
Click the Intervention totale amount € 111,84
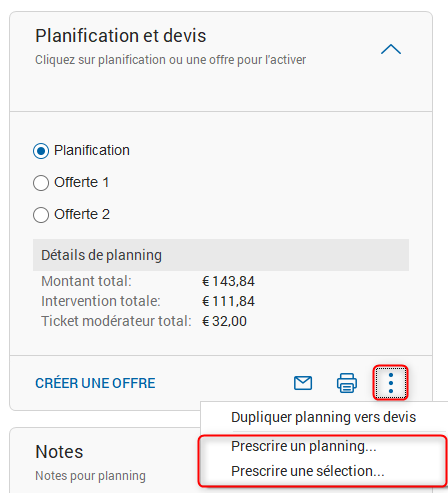click(228, 301)
